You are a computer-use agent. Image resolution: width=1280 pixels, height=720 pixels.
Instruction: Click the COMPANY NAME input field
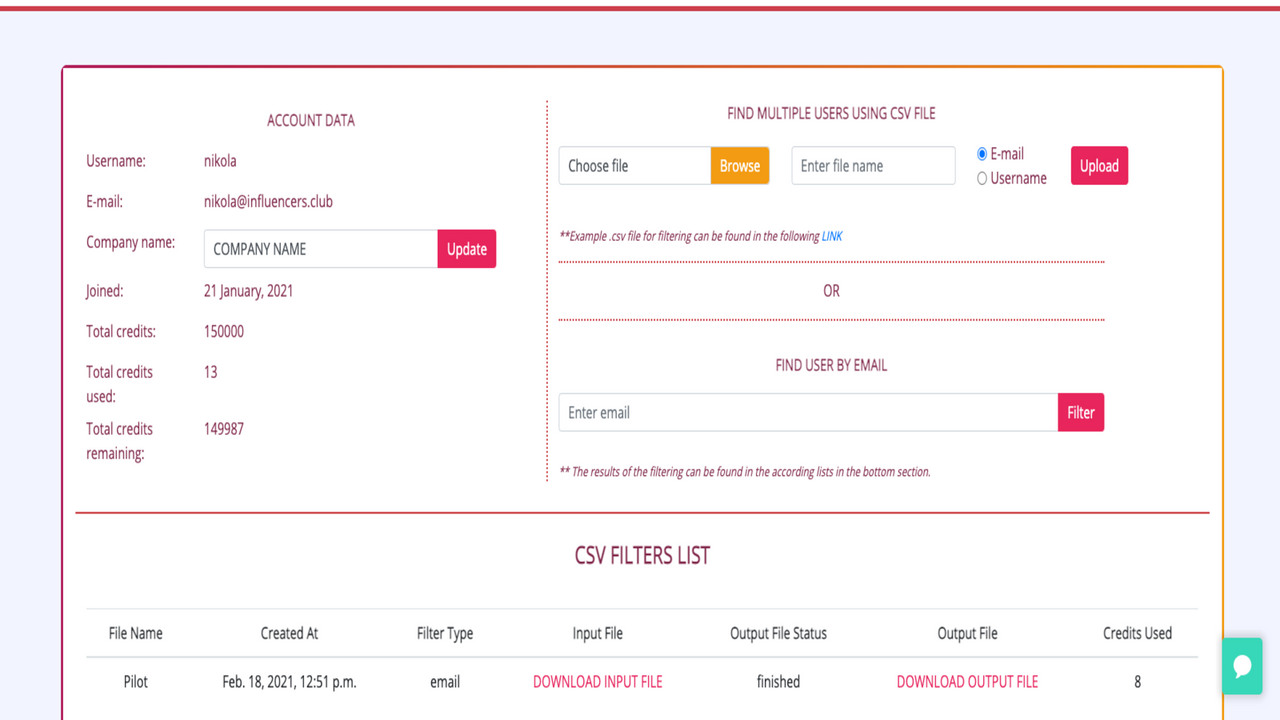318,248
